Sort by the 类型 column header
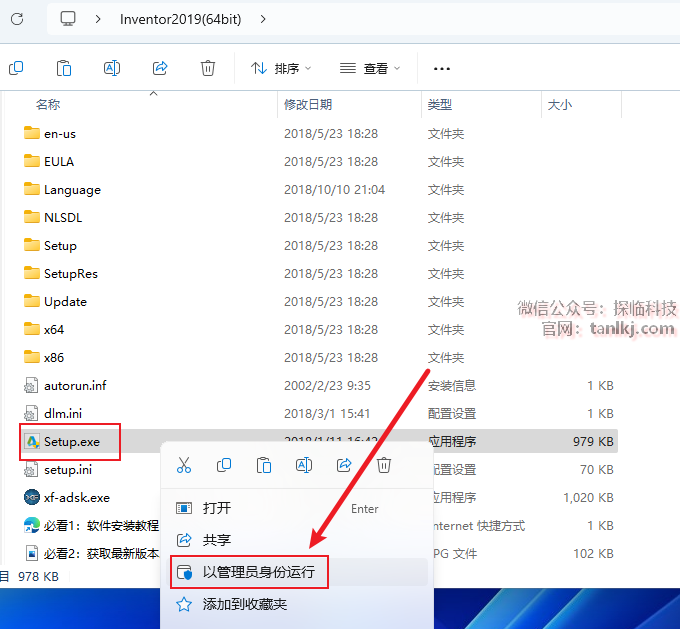 [x=440, y=105]
